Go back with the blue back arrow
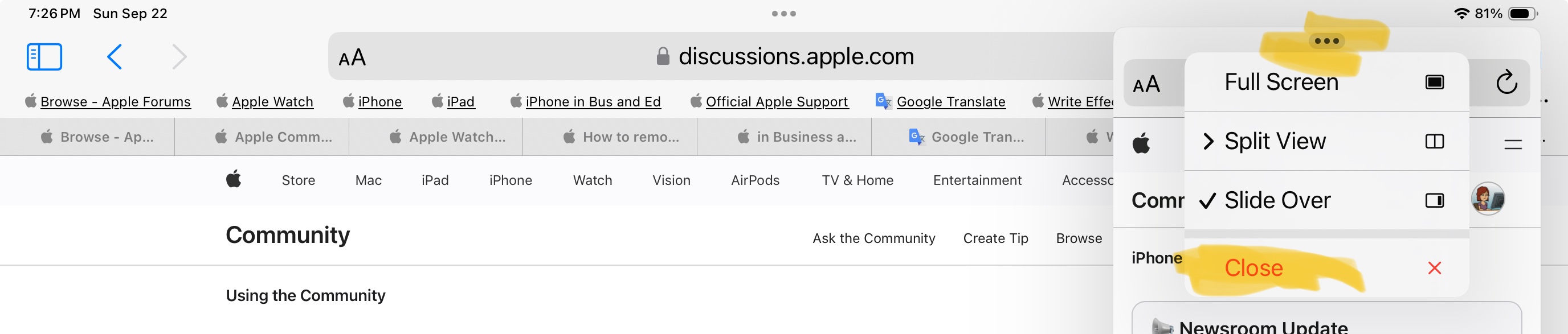Screen dimensions: 1568x334 pyautogui.click(x=115, y=56)
